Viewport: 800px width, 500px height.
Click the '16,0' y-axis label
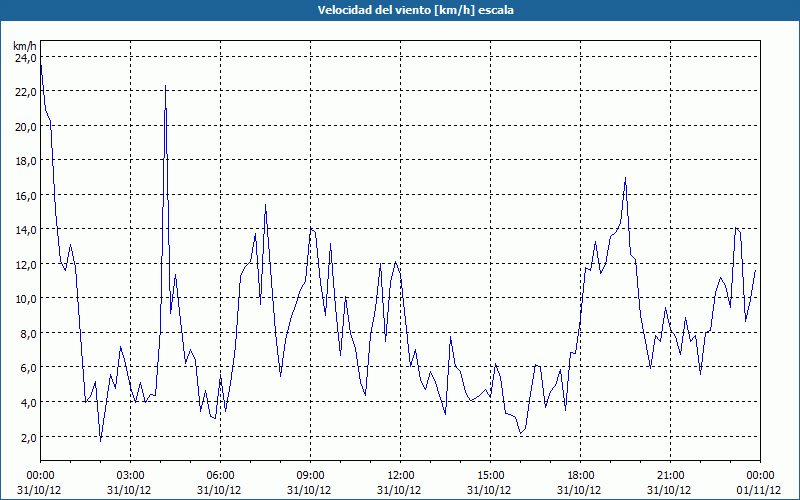(26, 196)
